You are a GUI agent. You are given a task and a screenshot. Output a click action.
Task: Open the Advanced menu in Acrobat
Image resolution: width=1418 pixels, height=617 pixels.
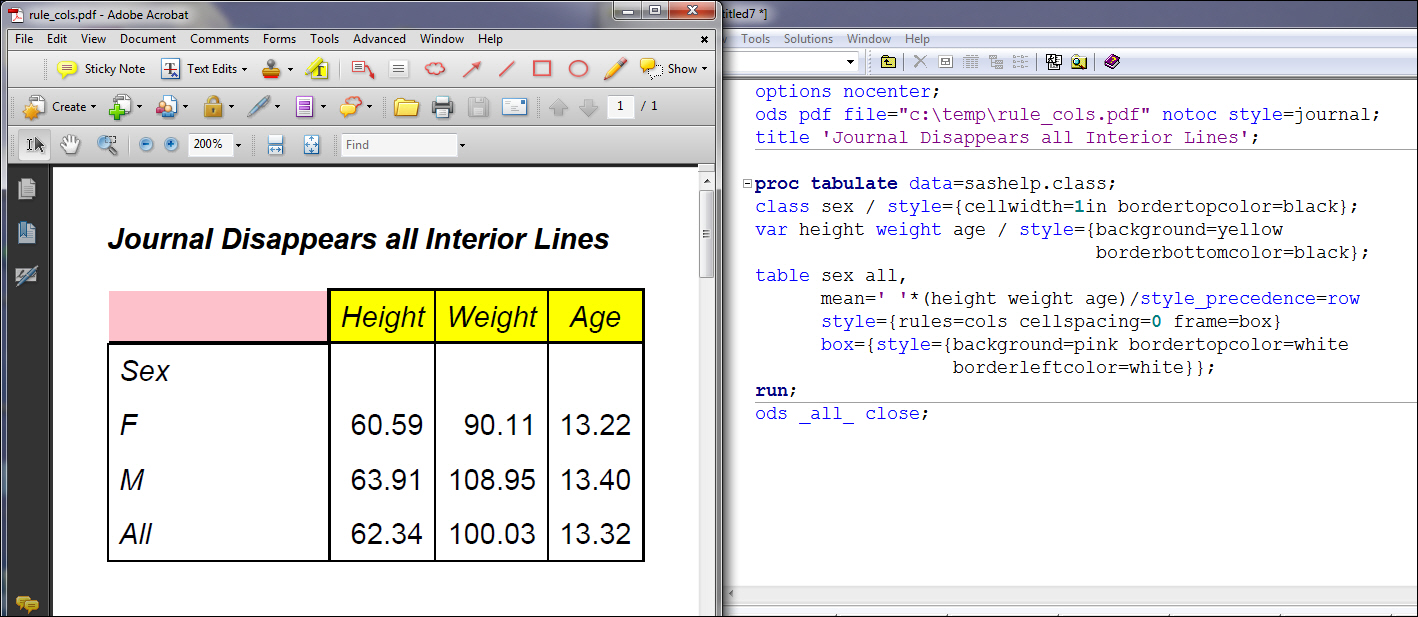[379, 39]
